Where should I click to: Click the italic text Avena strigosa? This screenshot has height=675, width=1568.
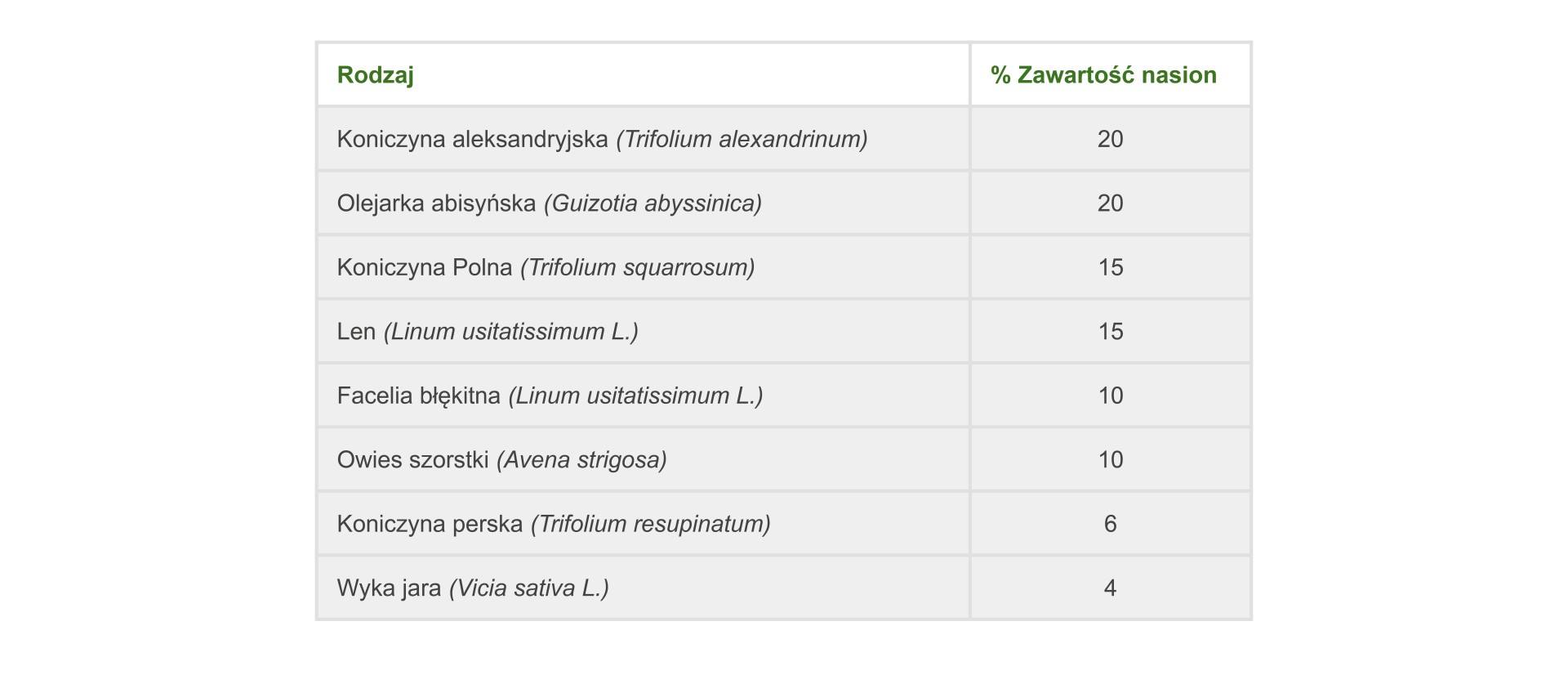pyautogui.click(x=581, y=460)
